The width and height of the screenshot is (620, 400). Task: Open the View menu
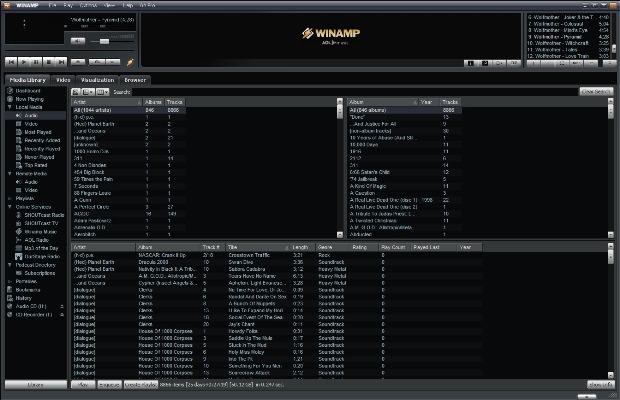(x=109, y=6)
